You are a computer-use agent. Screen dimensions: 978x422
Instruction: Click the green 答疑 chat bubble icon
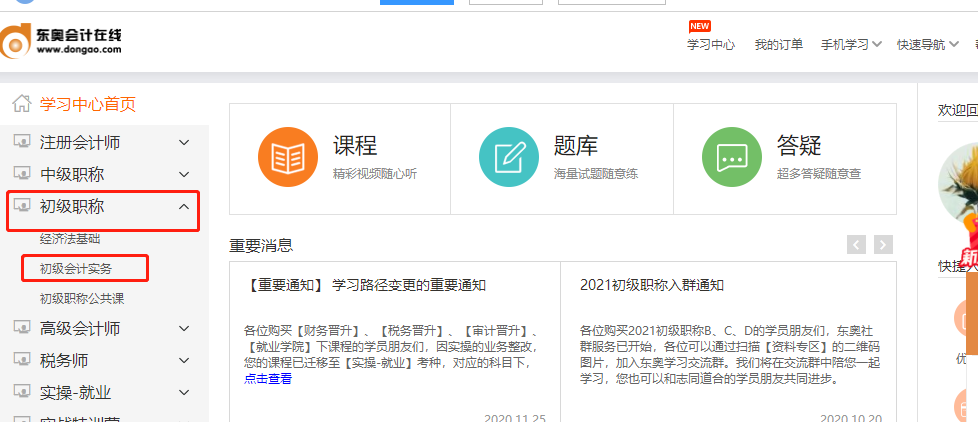[x=731, y=158]
